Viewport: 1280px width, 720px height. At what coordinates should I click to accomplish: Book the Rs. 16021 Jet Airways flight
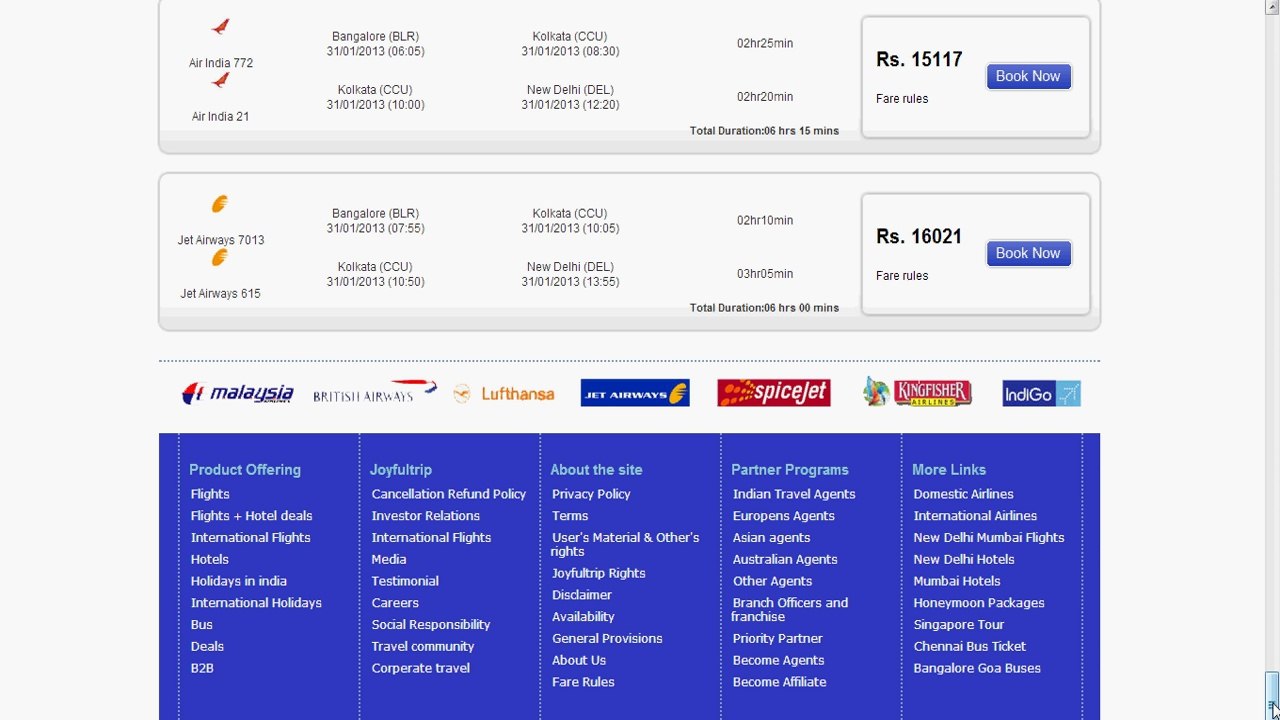click(1028, 253)
